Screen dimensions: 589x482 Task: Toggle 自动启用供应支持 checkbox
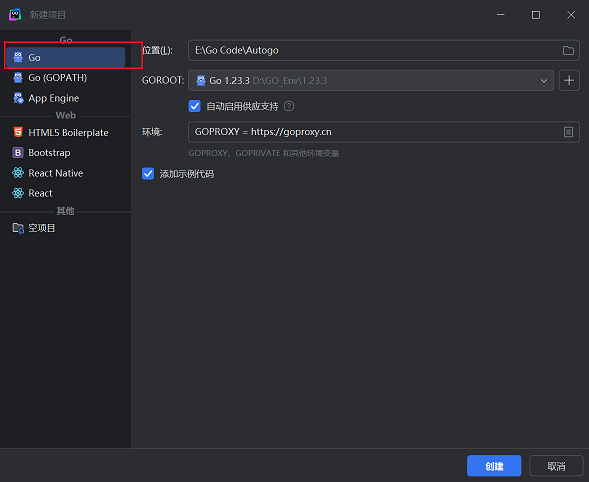[x=195, y=106]
